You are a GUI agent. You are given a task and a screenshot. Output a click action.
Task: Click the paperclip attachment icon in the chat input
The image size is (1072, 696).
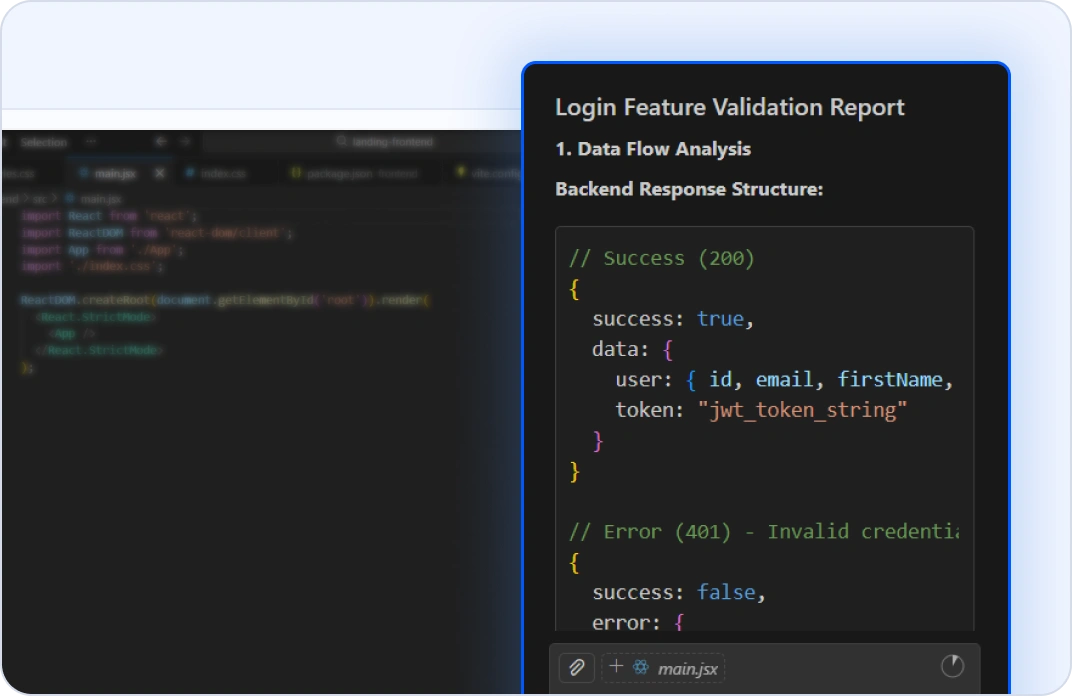(576, 667)
